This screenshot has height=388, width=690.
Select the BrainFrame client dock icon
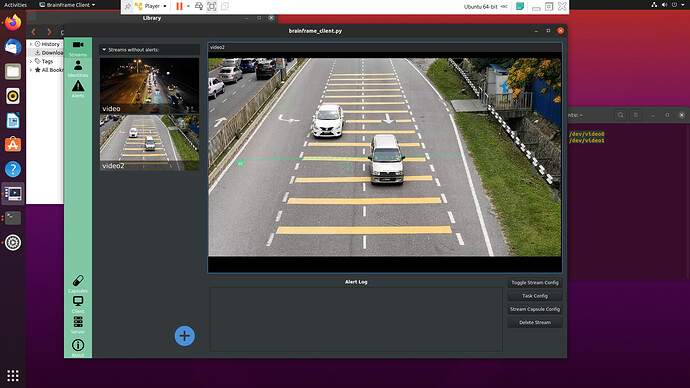click(13, 194)
